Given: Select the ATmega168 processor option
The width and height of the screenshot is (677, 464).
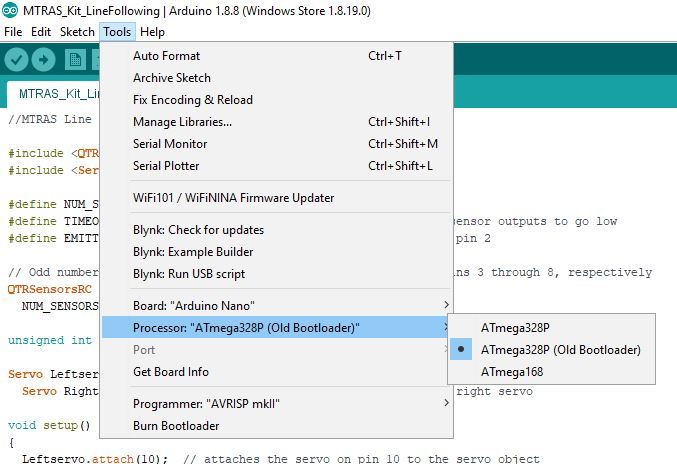Looking at the screenshot, I should (x=551, y=372).
